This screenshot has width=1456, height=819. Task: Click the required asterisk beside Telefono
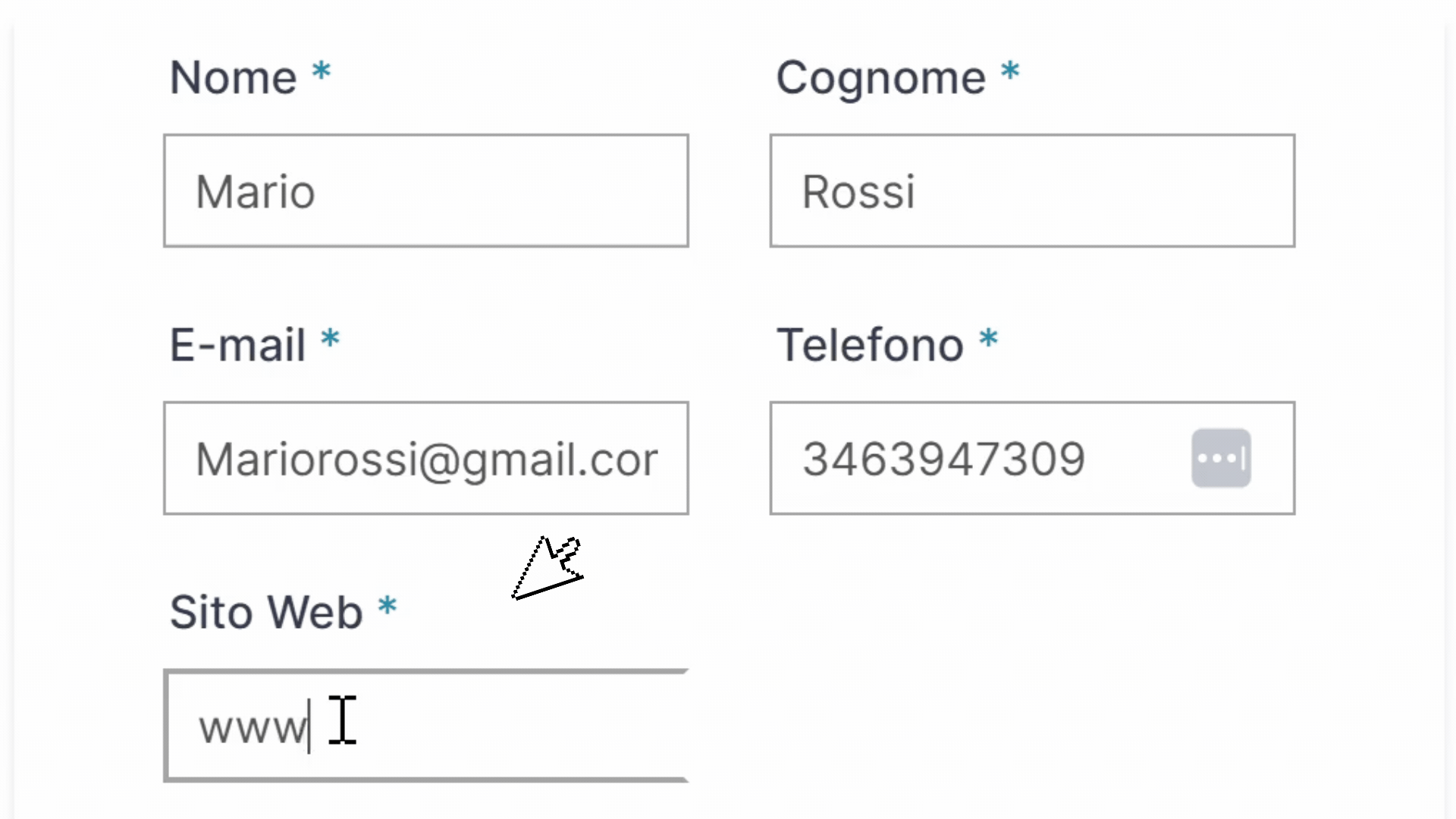[x=988, y=339]
